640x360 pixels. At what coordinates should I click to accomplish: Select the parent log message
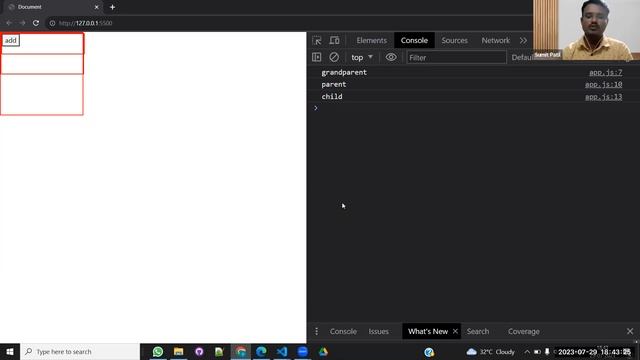point(333,84)
